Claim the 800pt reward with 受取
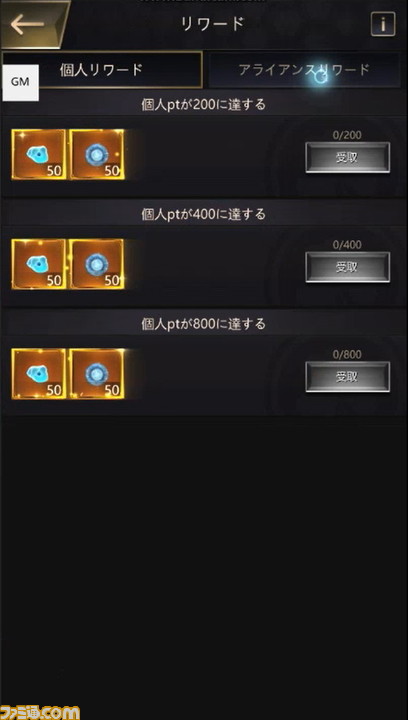The height and width of the screenshot is (720, 408). (347, 377)
